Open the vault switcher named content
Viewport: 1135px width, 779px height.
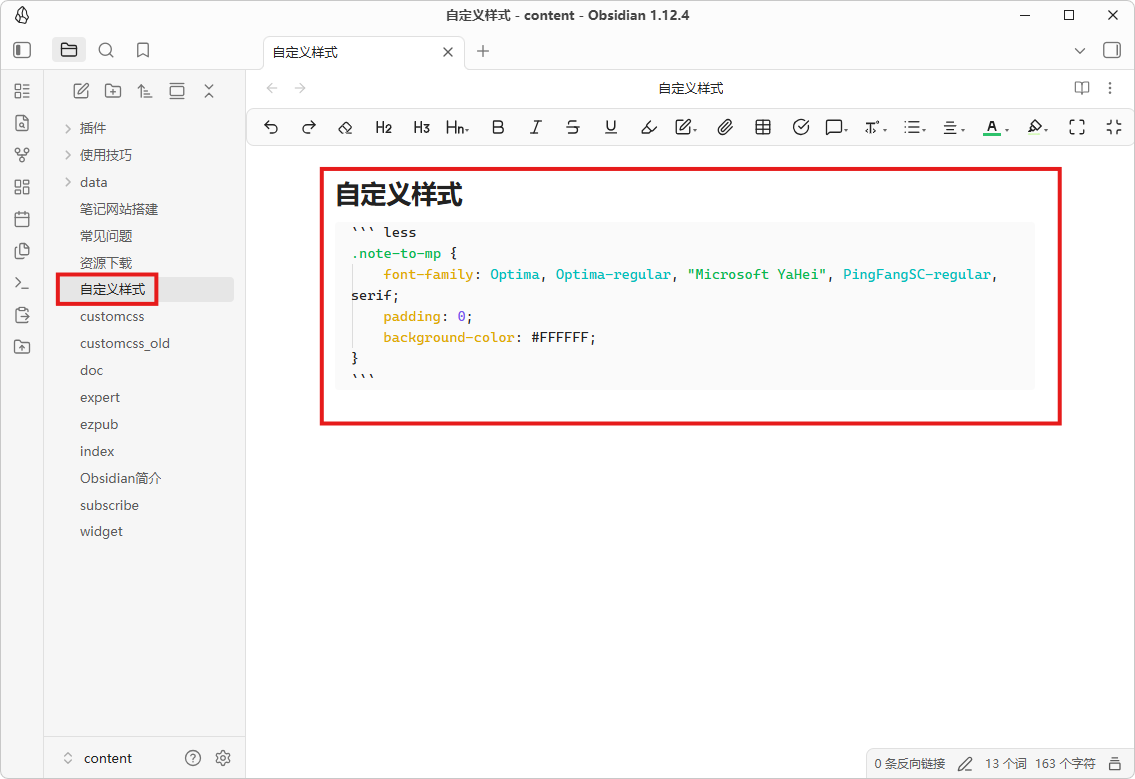click(98, 758)
